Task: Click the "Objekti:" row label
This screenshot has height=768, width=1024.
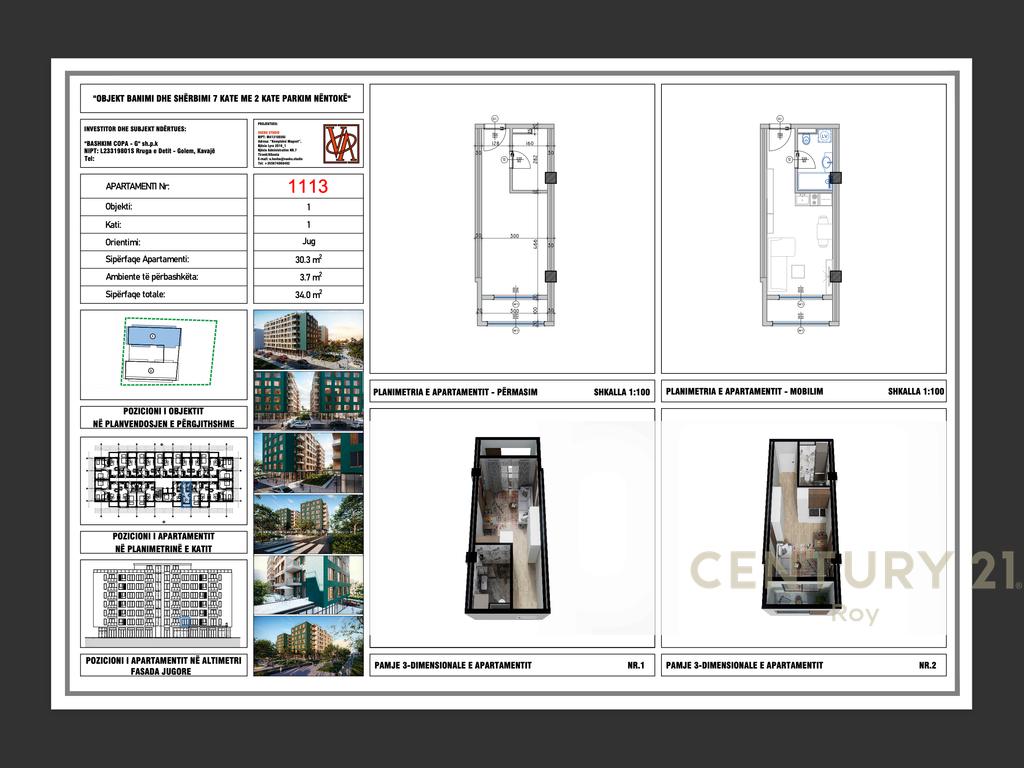Action: pos(119,206)
